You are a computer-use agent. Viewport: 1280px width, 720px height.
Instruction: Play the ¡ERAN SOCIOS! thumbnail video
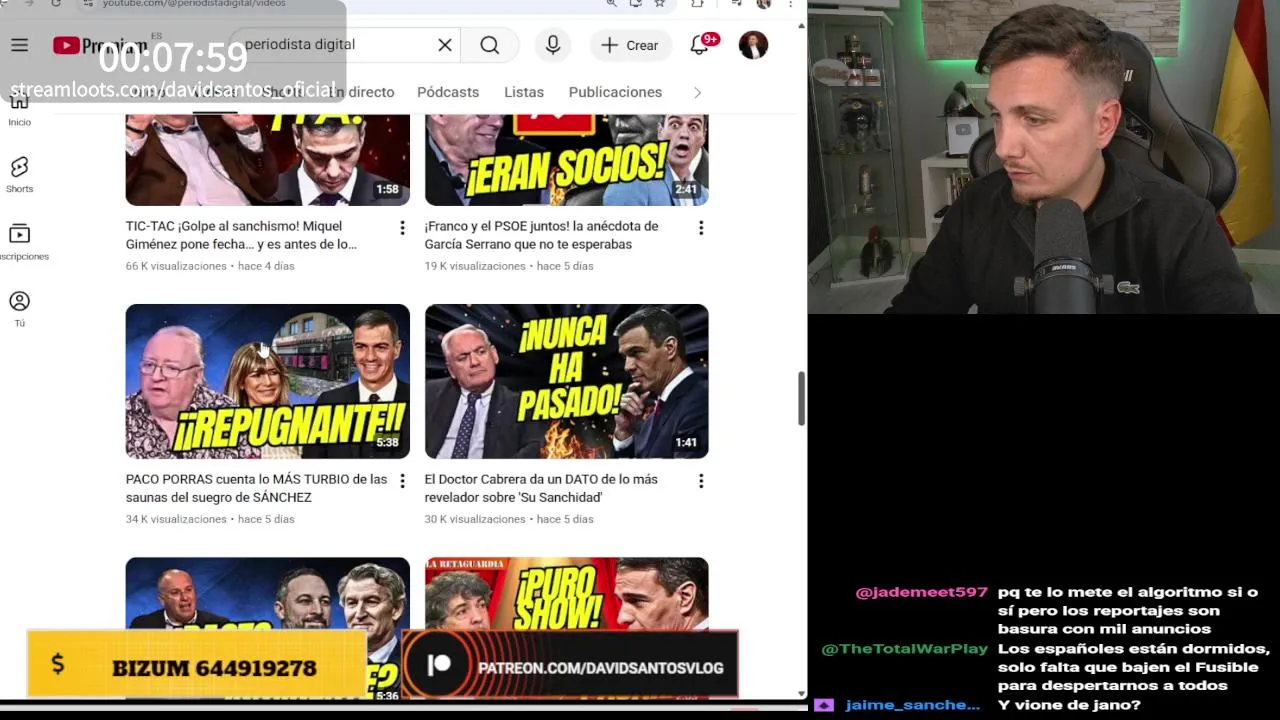pyautogui.click(x=566, y=160)
